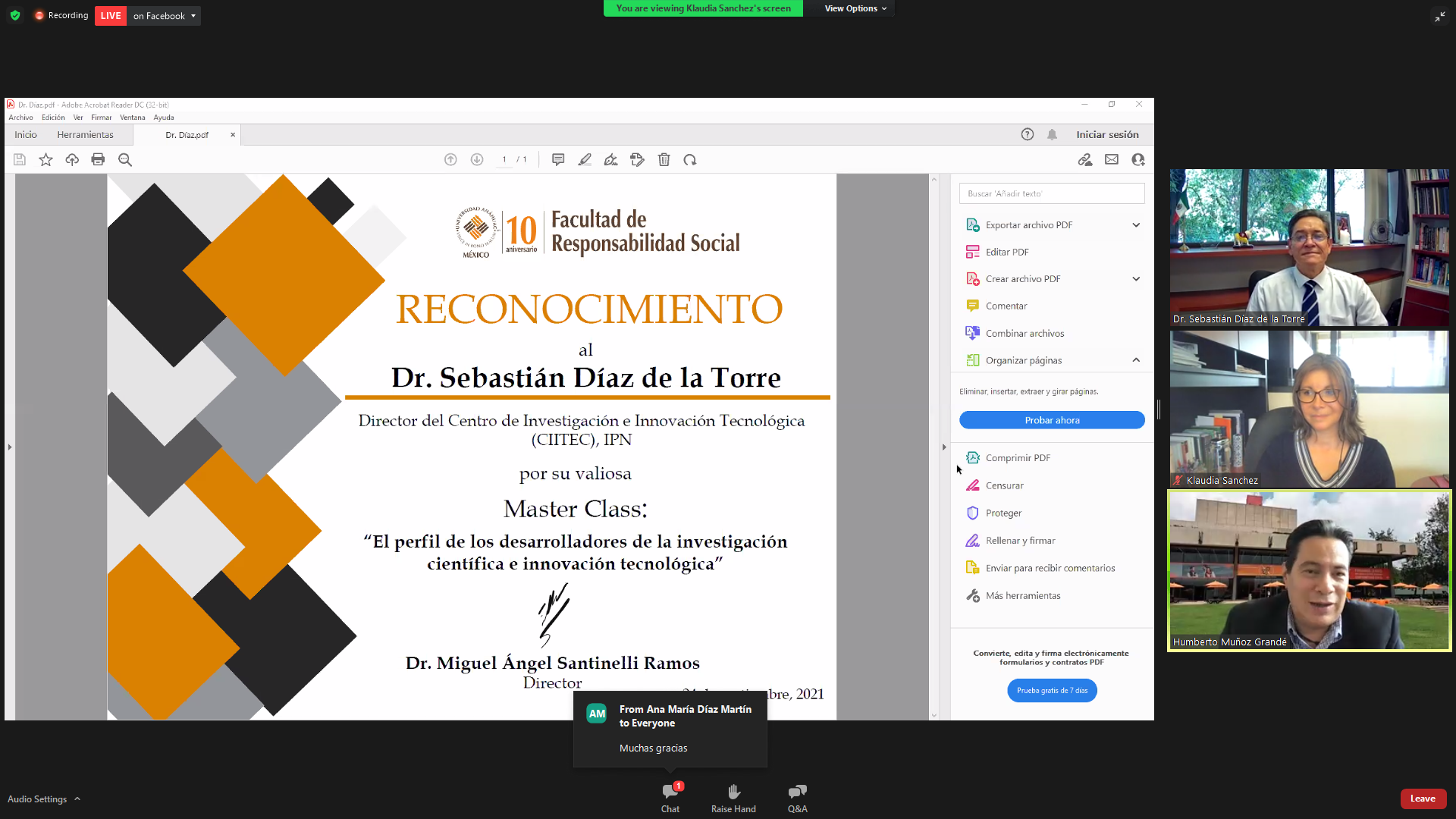Image resolution: width=1456 pixels, height=819 pixels.
Task: Click the Print document icon
Action: 98,159
